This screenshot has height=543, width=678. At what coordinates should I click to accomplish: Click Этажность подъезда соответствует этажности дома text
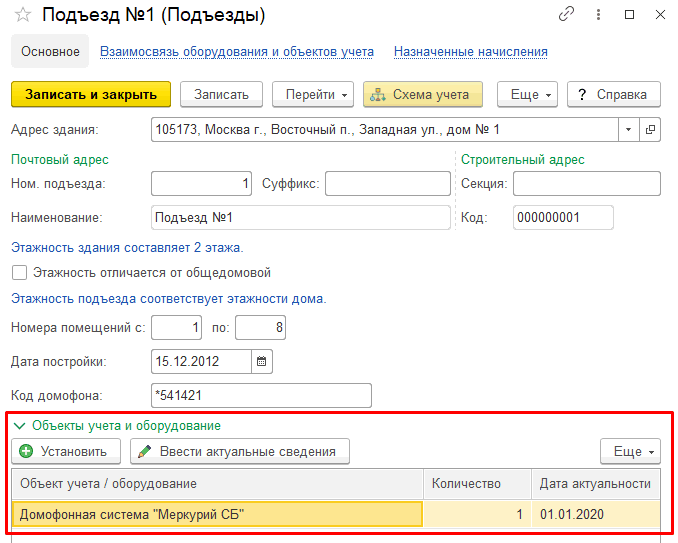[x=169, y=299]
